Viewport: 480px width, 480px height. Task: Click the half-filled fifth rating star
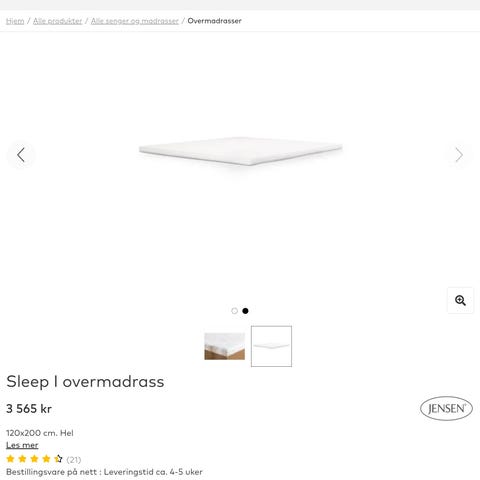point(58,459)
